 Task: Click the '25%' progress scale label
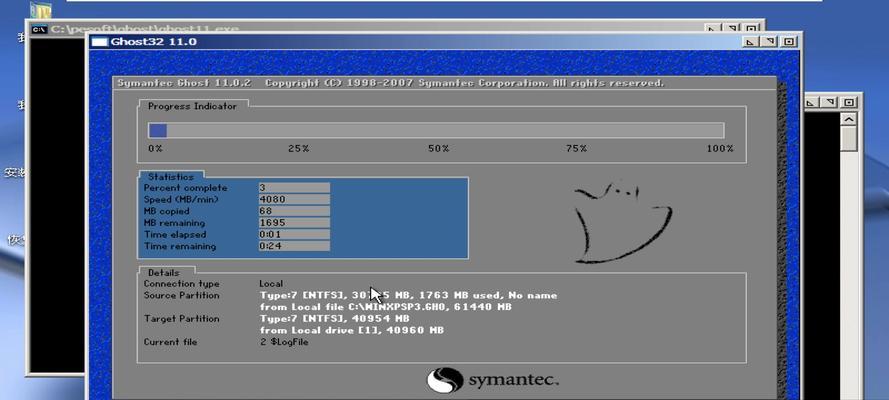pyautogui.click(x=298, y=148)
